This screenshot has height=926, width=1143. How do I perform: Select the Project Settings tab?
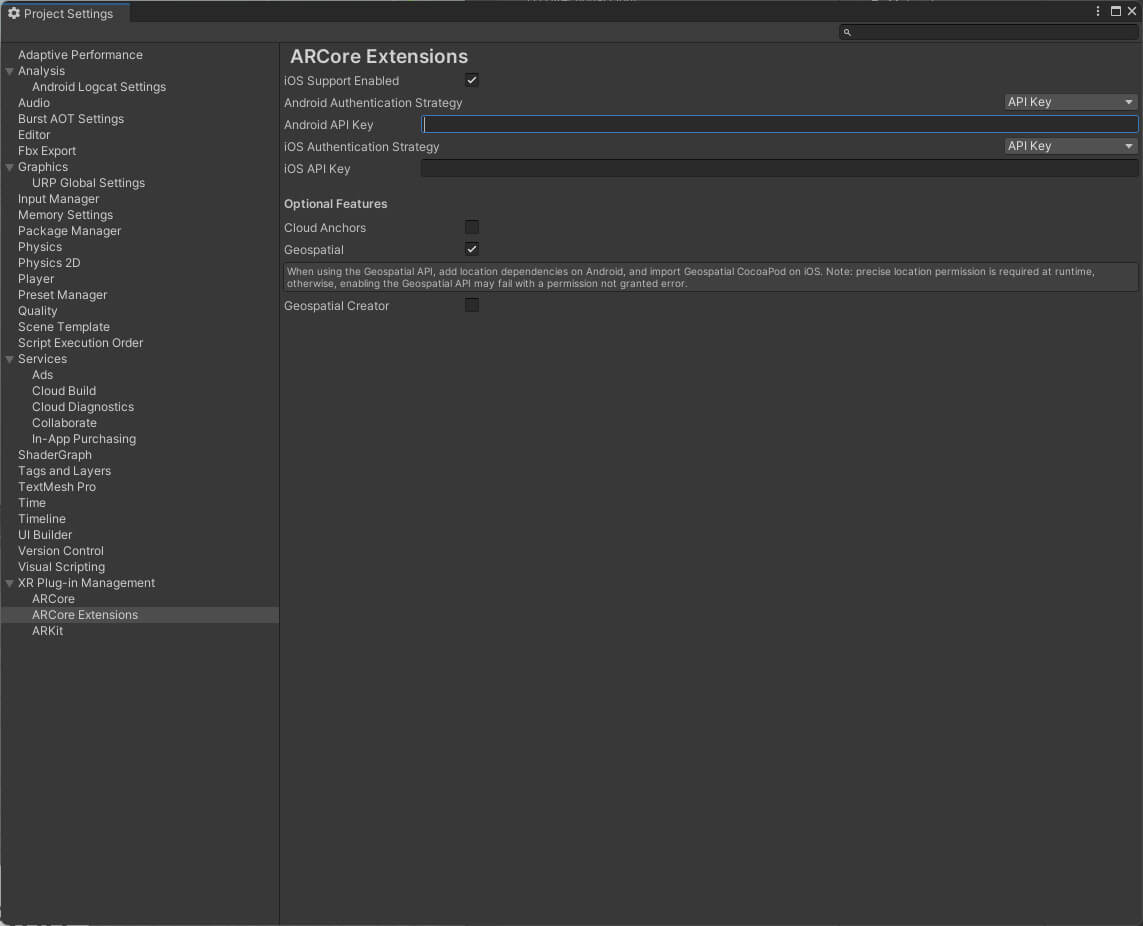(x=66, y=13)
